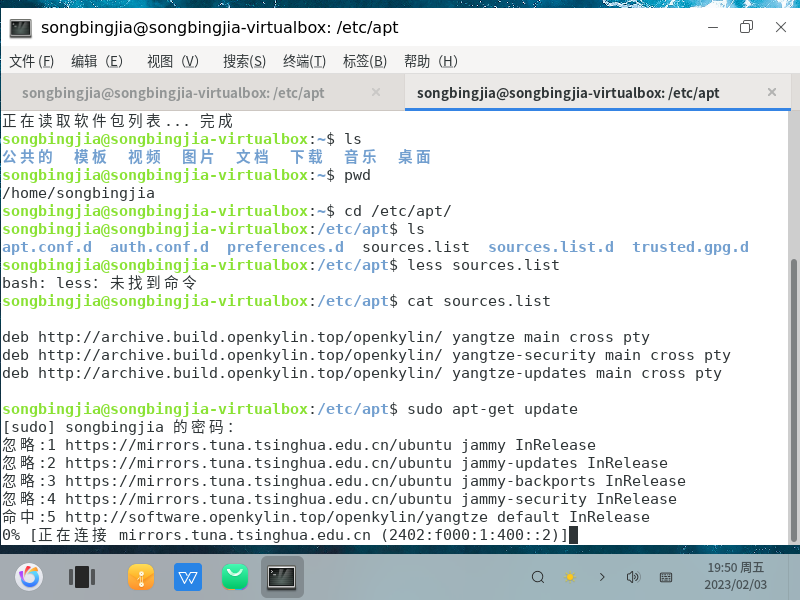Click the 'bash: less: 未找到命令' error line
800x600 pixels.
(x=99, y=283)
